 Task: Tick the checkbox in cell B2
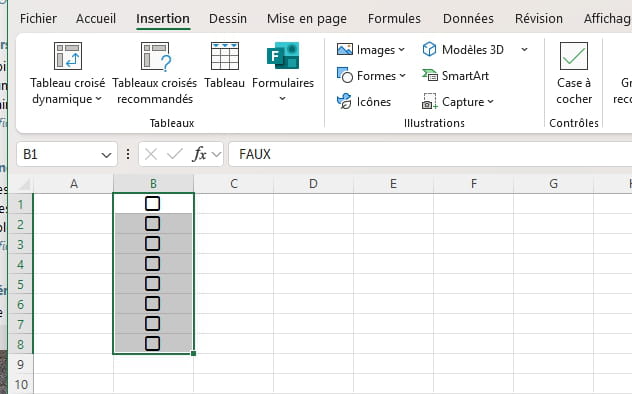152,224
